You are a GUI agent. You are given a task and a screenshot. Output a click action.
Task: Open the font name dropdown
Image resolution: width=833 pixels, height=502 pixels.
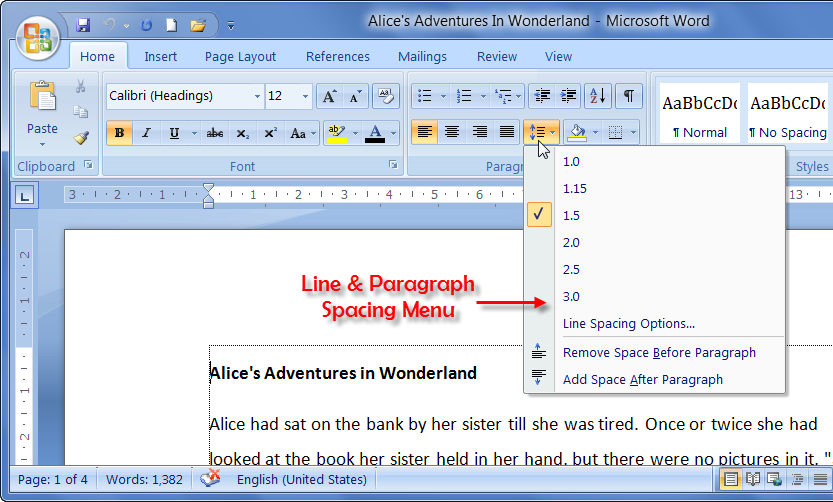pos(257,96)
